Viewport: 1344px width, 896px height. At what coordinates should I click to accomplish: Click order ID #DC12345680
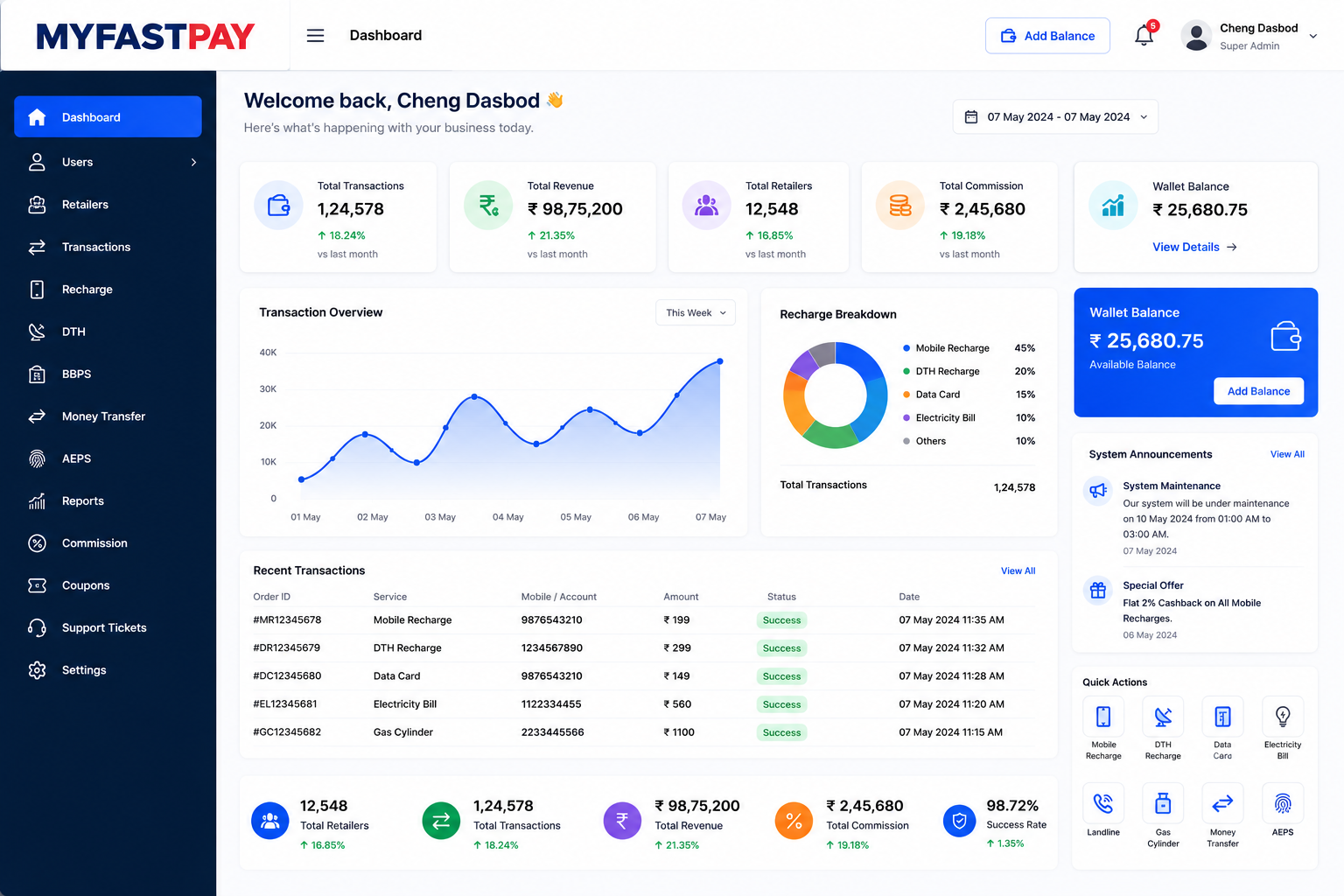tap(287, 675)
